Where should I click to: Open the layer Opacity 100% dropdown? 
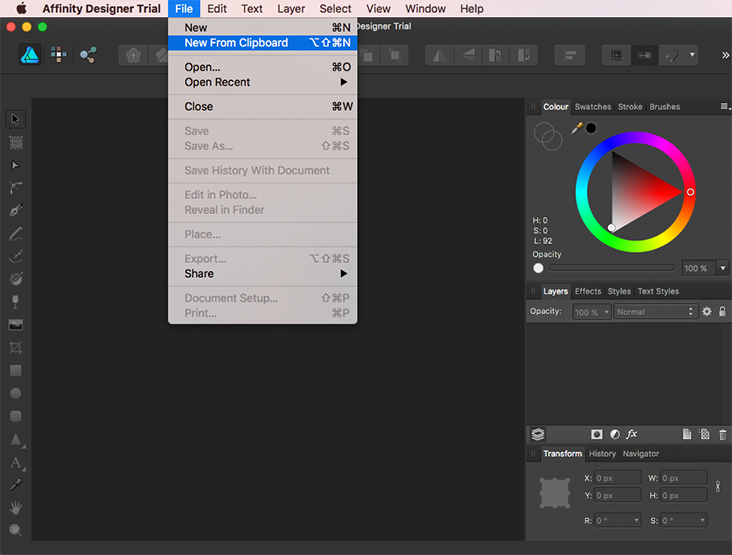pyautogui.click(x=606, y=312)
